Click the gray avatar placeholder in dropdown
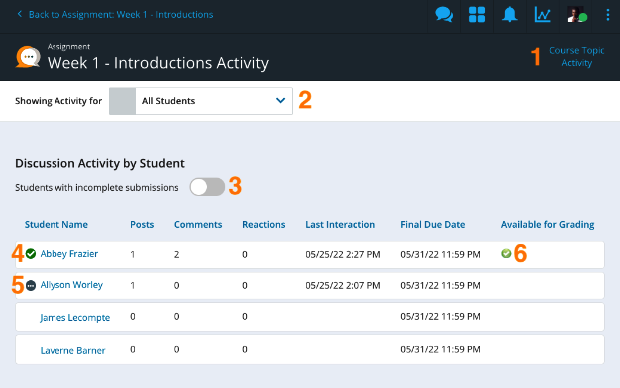This screenshot has width=620, height=388. [123, 101]
